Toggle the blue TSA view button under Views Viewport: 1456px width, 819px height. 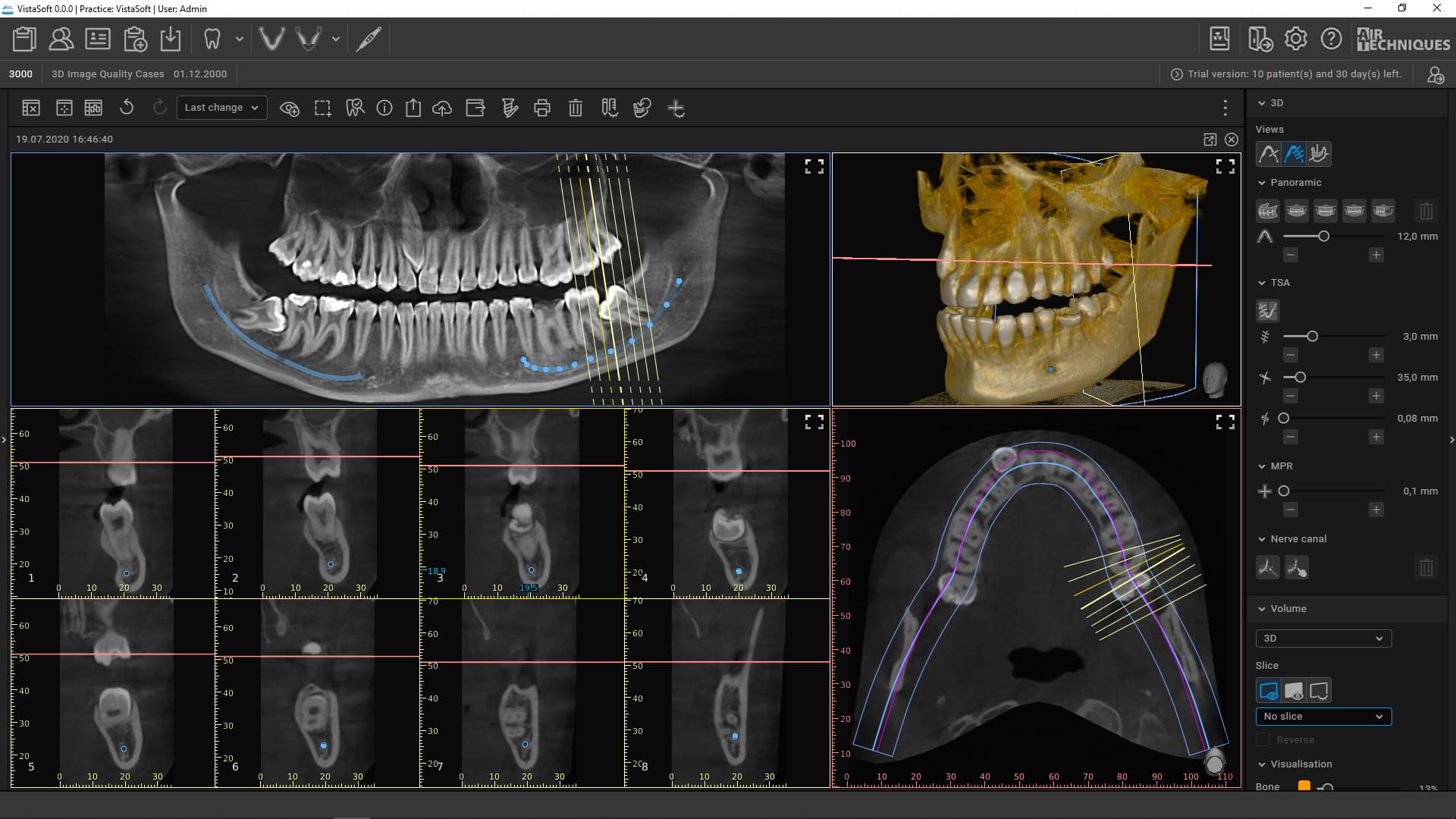1294,154
